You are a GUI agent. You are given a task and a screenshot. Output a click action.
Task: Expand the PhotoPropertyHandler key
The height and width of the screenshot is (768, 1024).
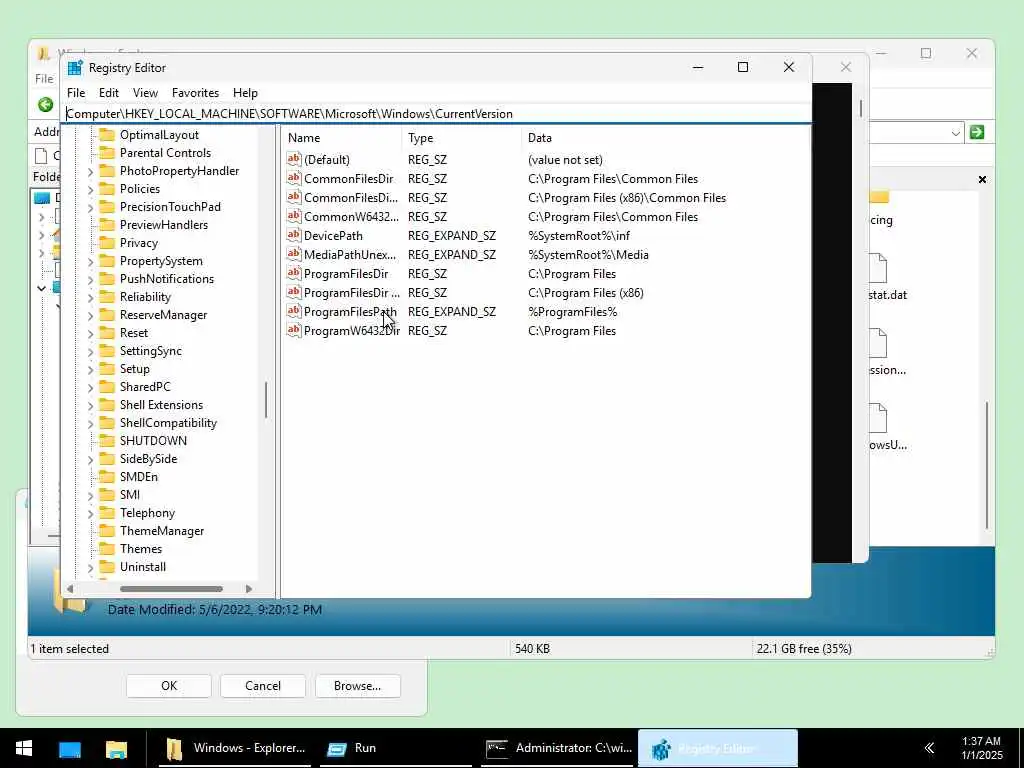(90, 172)
